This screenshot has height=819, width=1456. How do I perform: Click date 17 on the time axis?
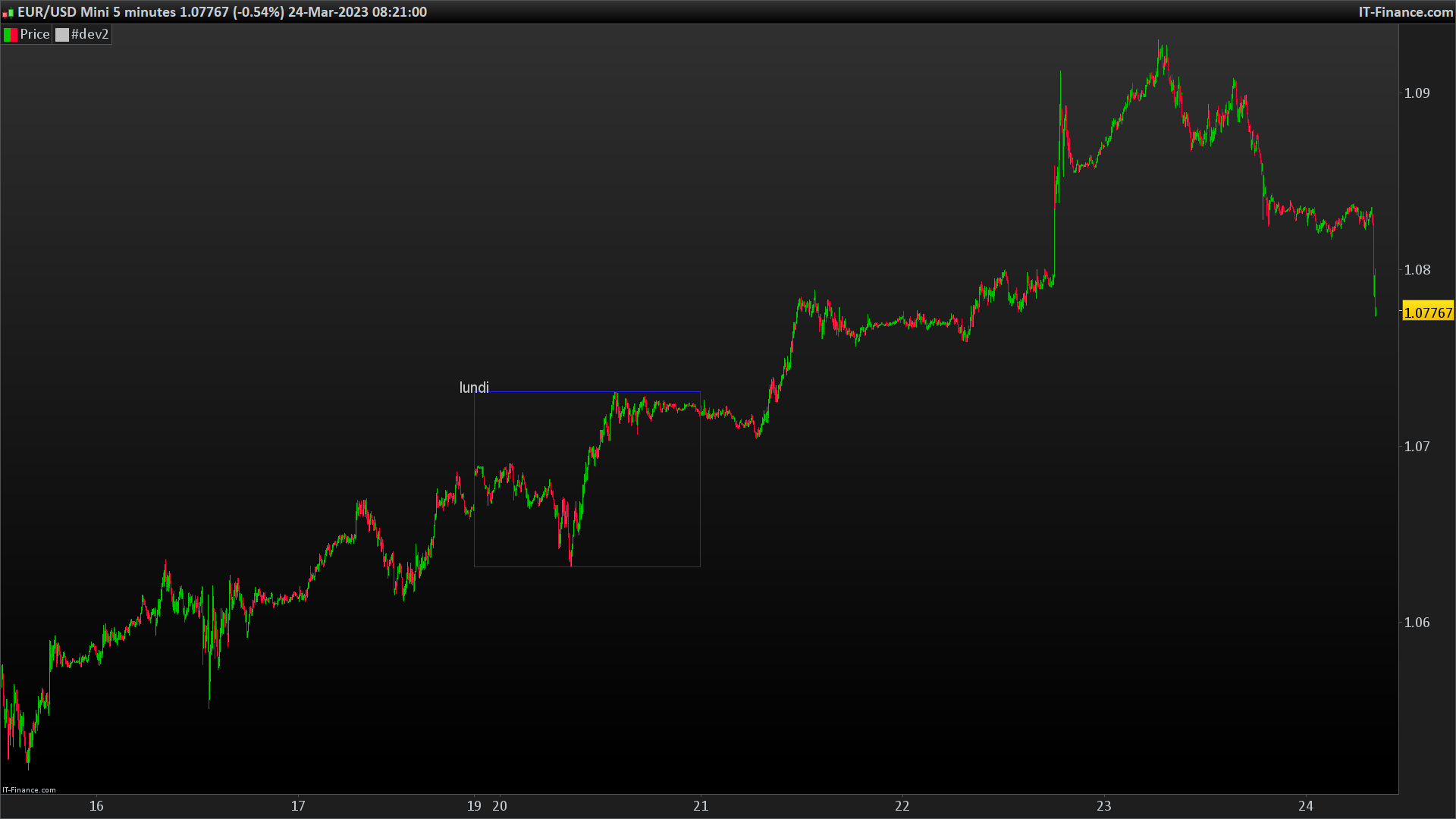point(298,806)
